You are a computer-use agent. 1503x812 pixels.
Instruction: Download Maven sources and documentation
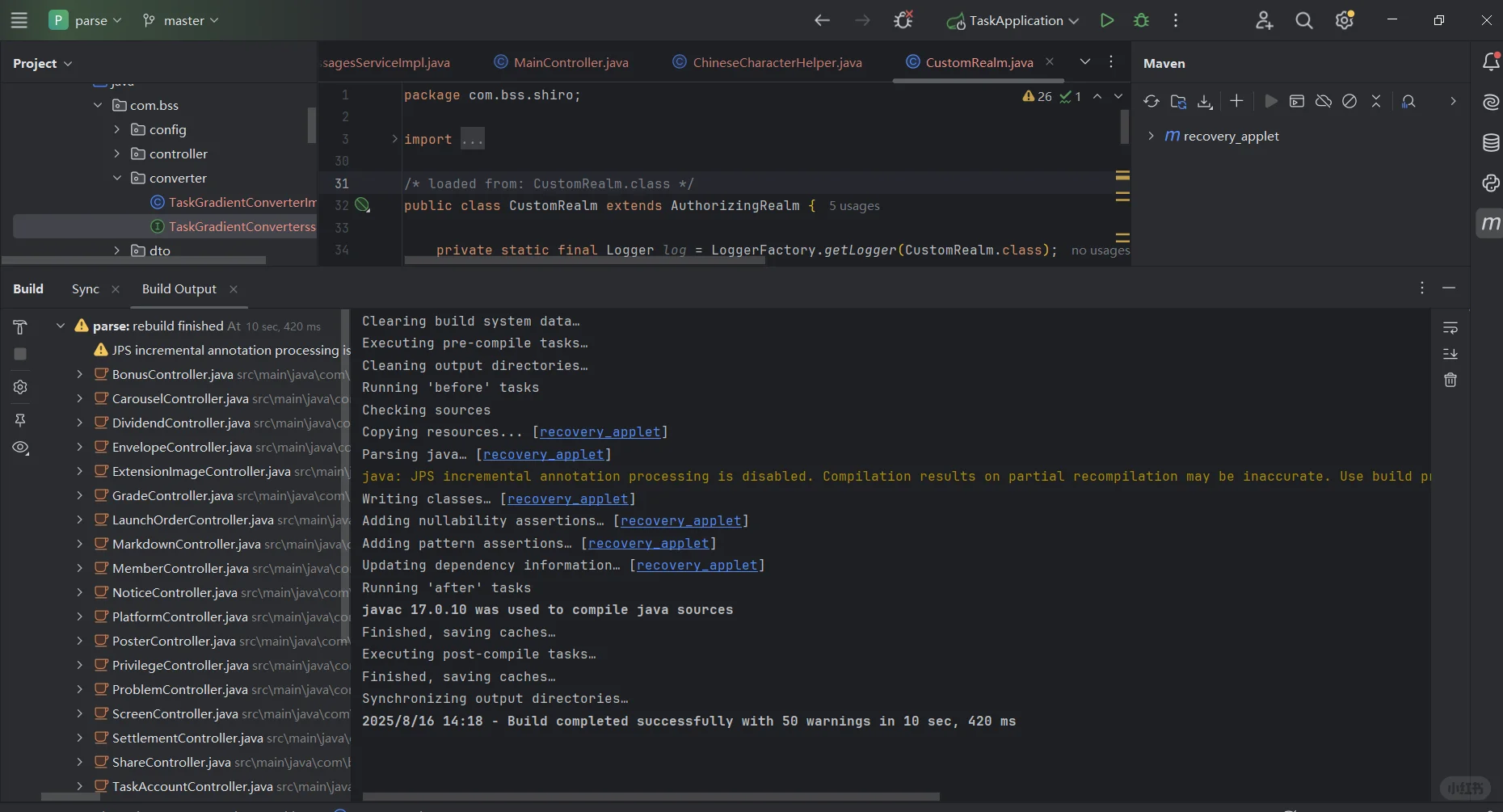(x=1205, y=101)
